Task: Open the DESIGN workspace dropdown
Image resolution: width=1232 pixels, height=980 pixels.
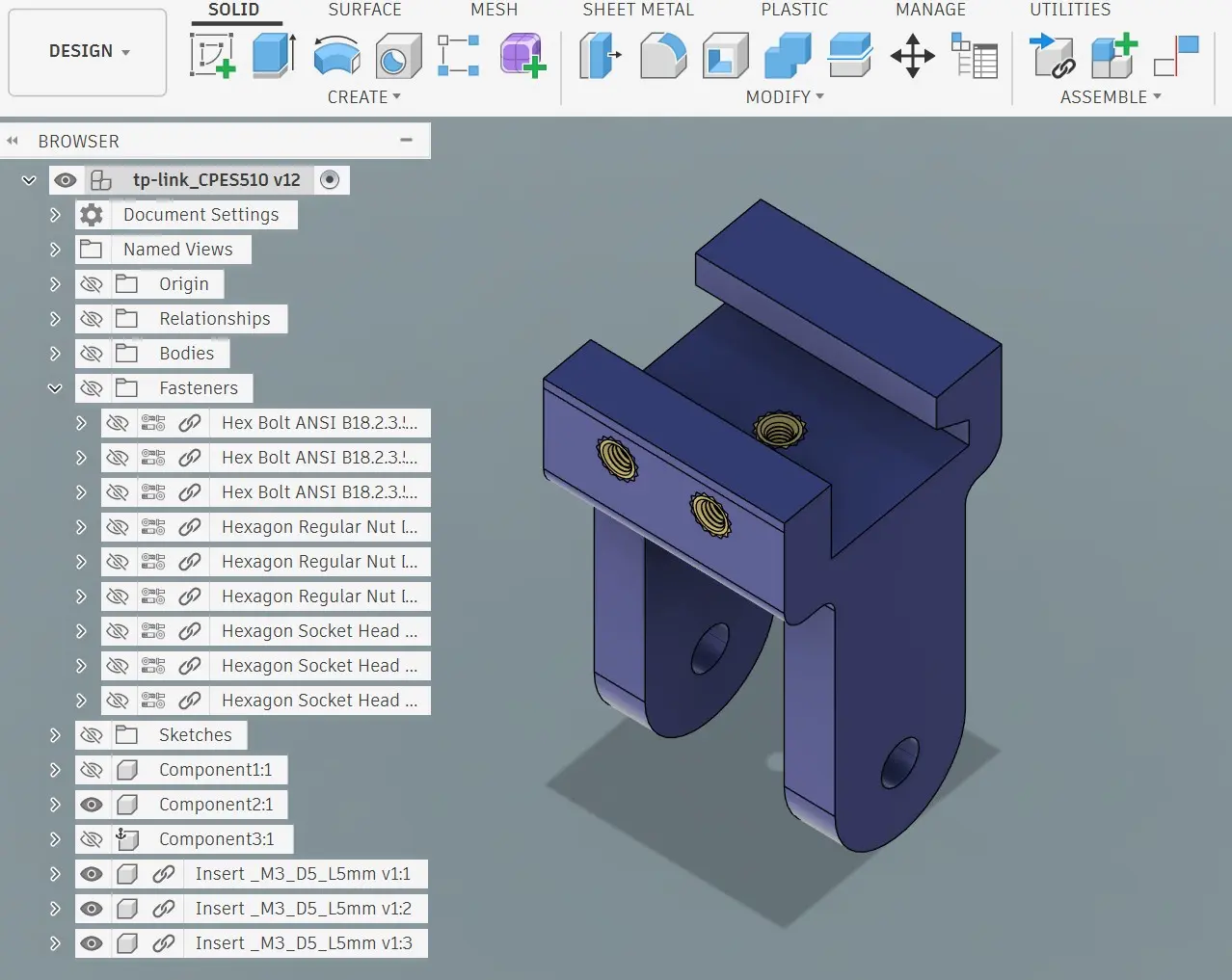Action: pyautogui.click(x=88, y=51)
